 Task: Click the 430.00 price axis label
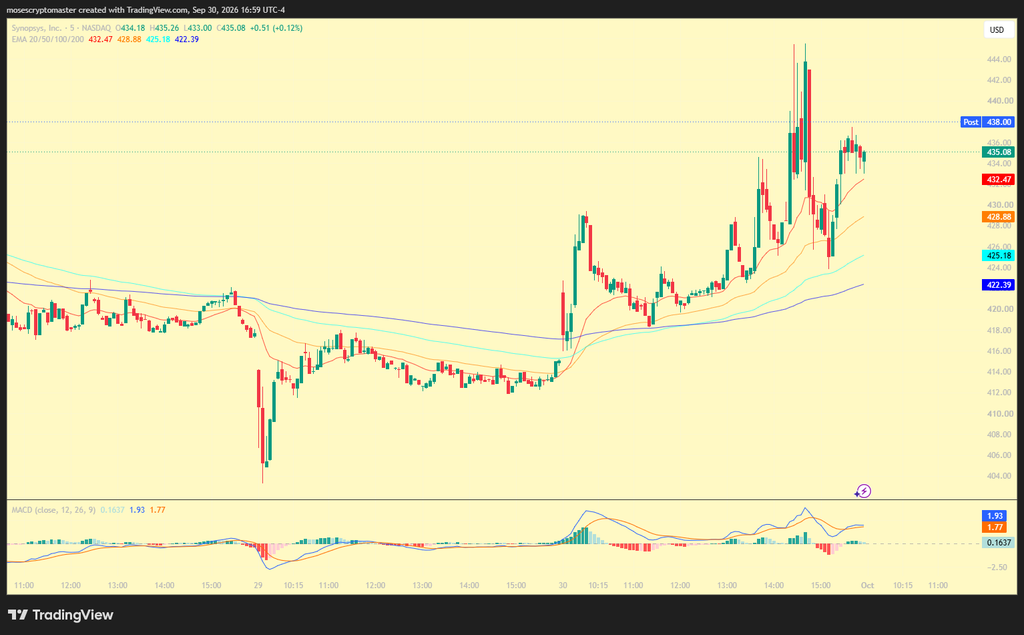(x=1000, y=205)
